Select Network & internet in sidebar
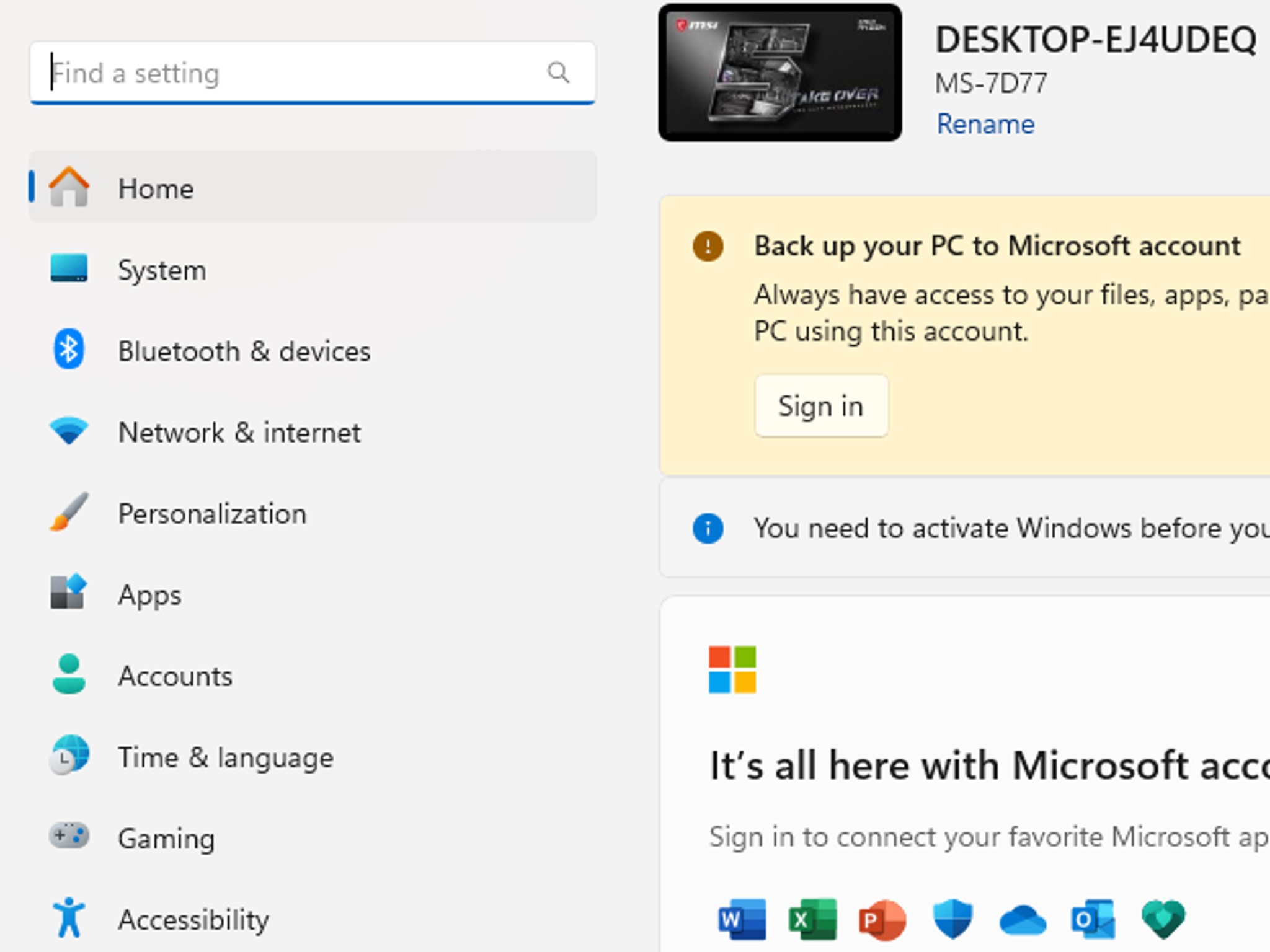 point(313,432)
